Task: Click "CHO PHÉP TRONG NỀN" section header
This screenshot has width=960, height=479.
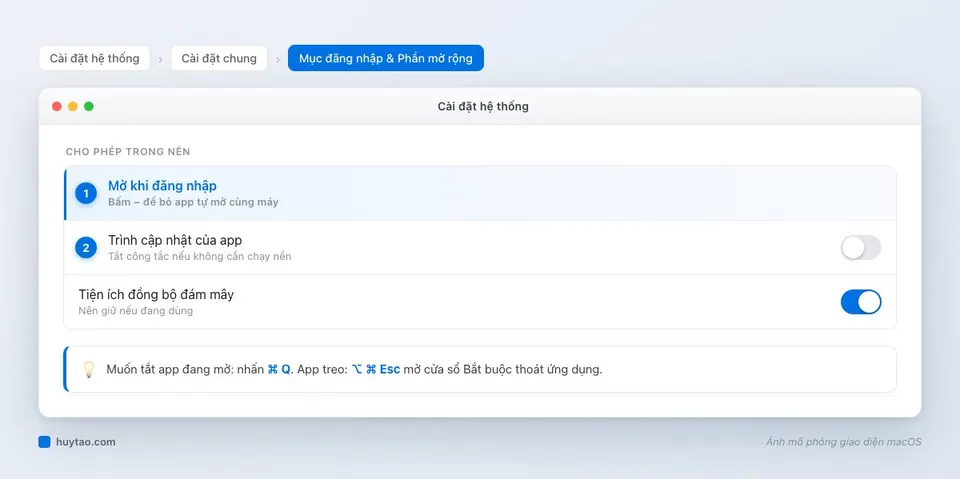Action: (128, 151)
